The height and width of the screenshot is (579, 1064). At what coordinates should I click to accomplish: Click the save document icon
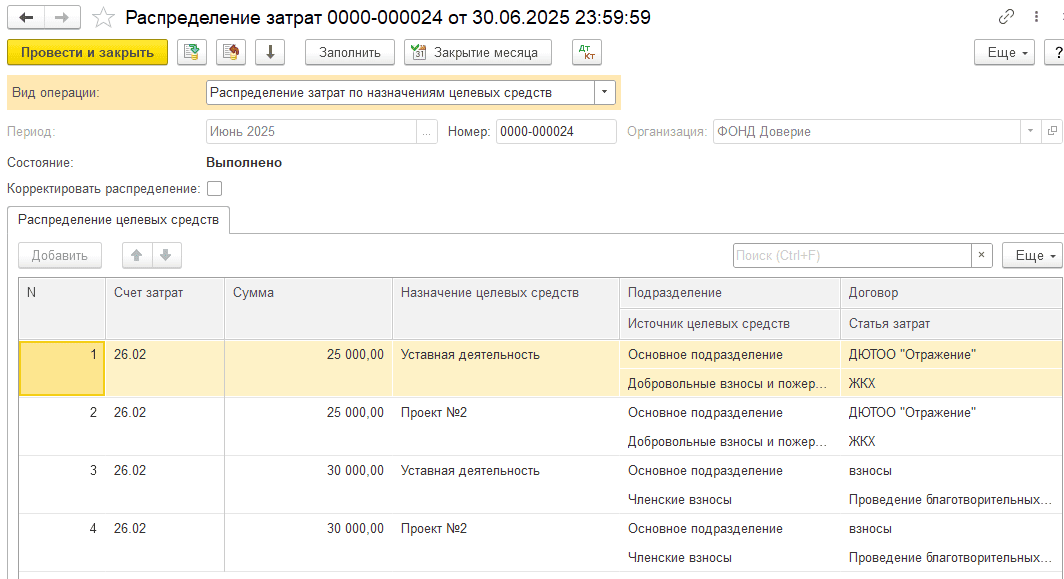click(x=192, y=52)
